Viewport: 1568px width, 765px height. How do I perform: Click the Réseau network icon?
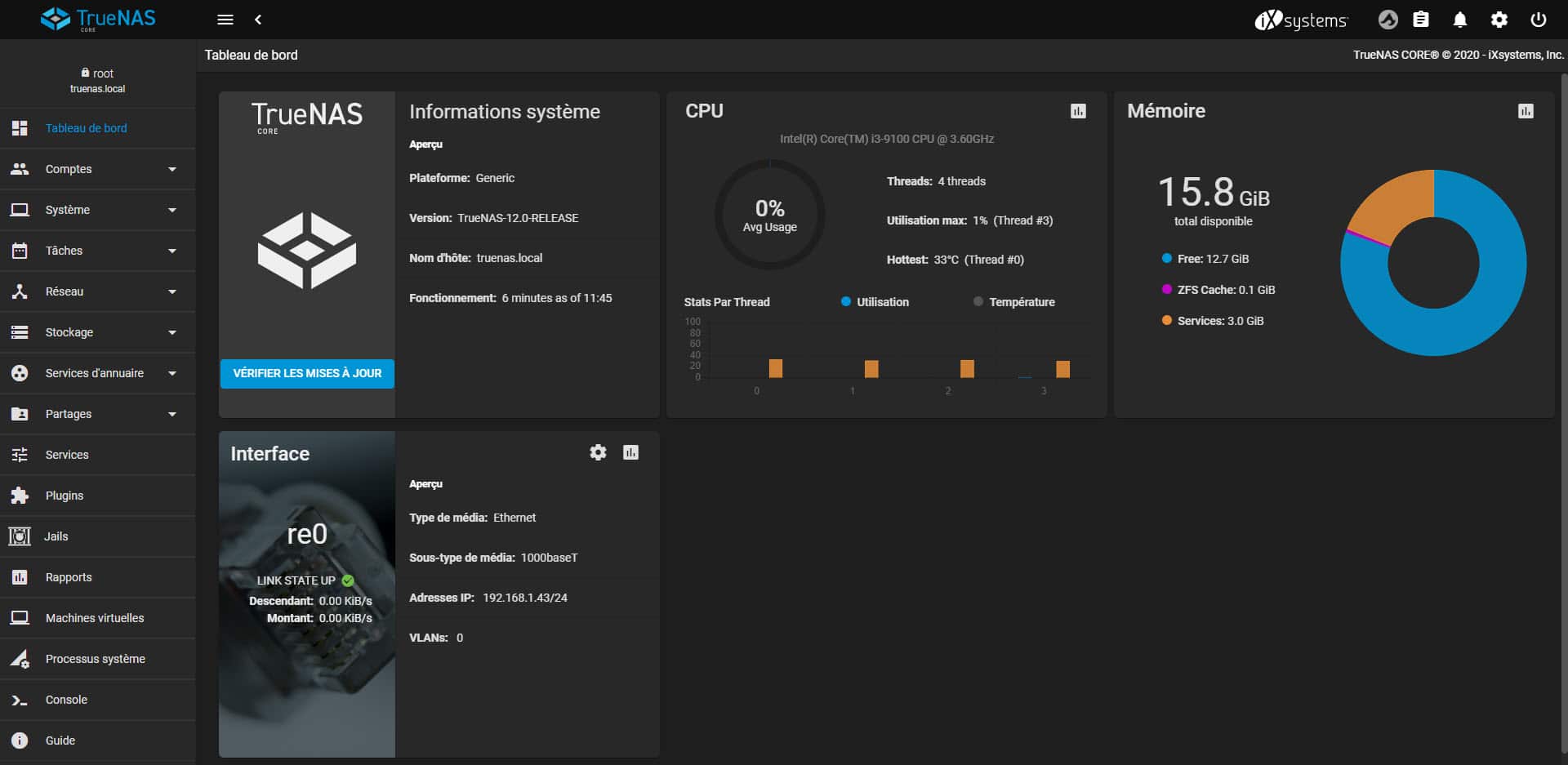coord(20,291)
